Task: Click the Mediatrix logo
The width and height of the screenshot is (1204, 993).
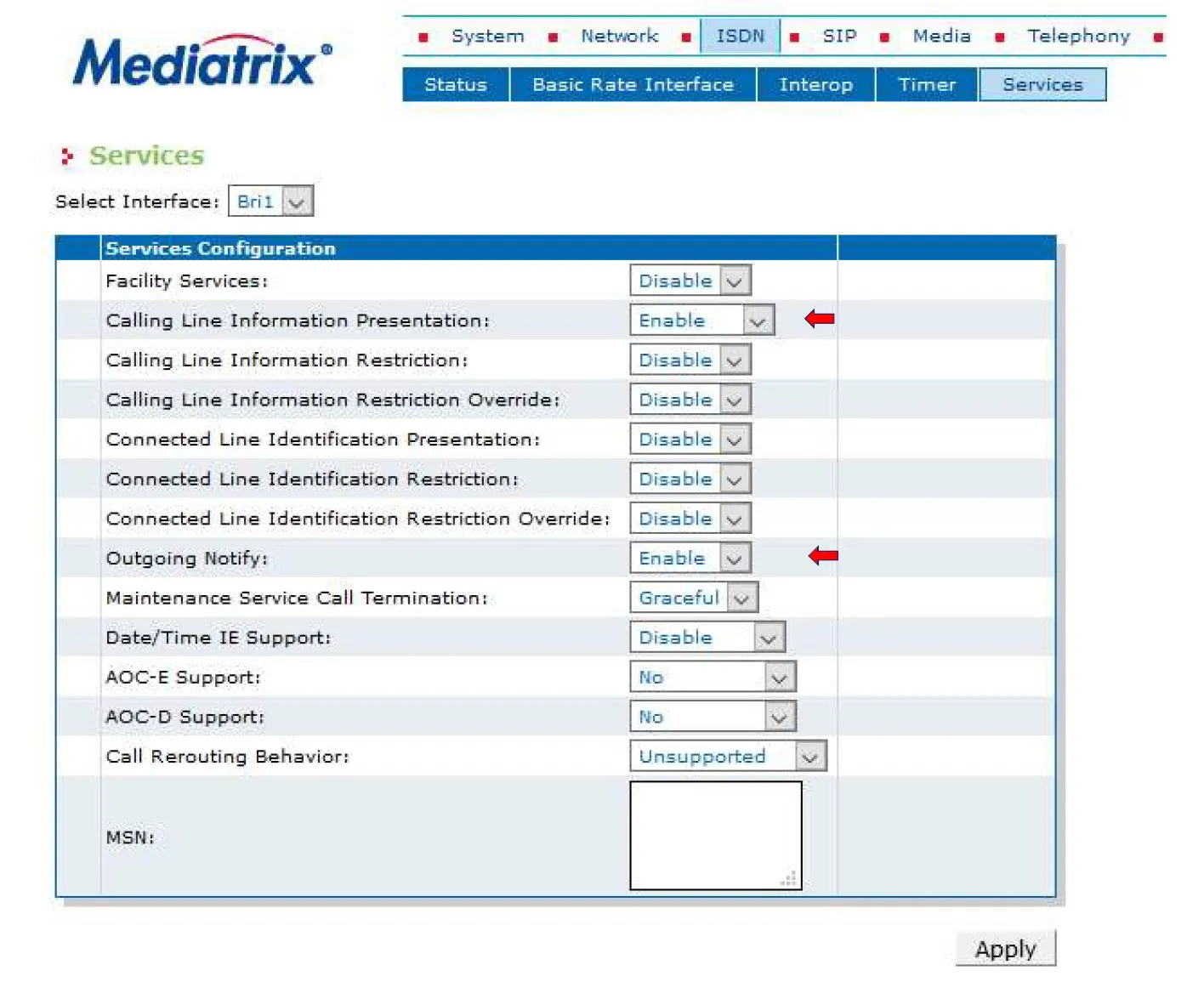Action: pos(202,61)
